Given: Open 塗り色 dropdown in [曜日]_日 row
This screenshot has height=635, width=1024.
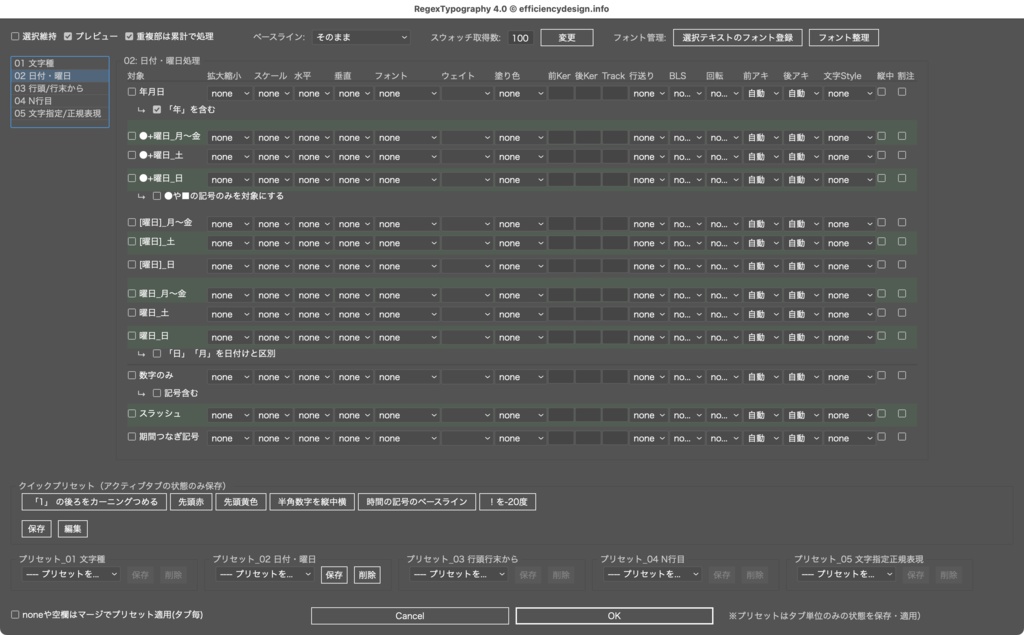Looking at the screenshot, I should (x=520, y=267).
